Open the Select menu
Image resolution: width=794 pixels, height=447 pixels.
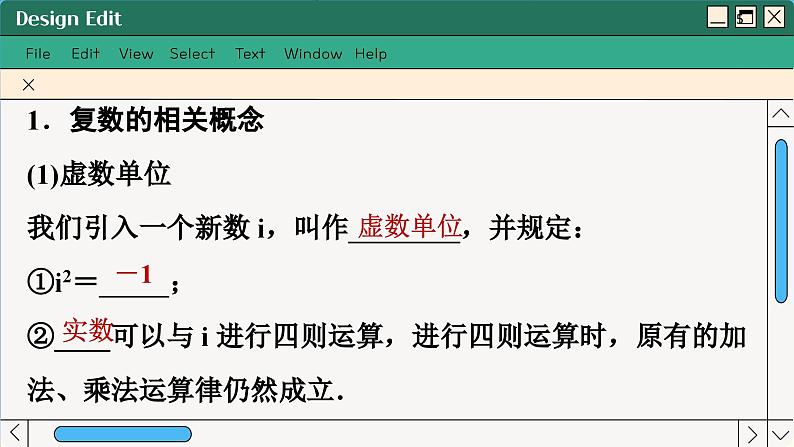coord(192,54)
